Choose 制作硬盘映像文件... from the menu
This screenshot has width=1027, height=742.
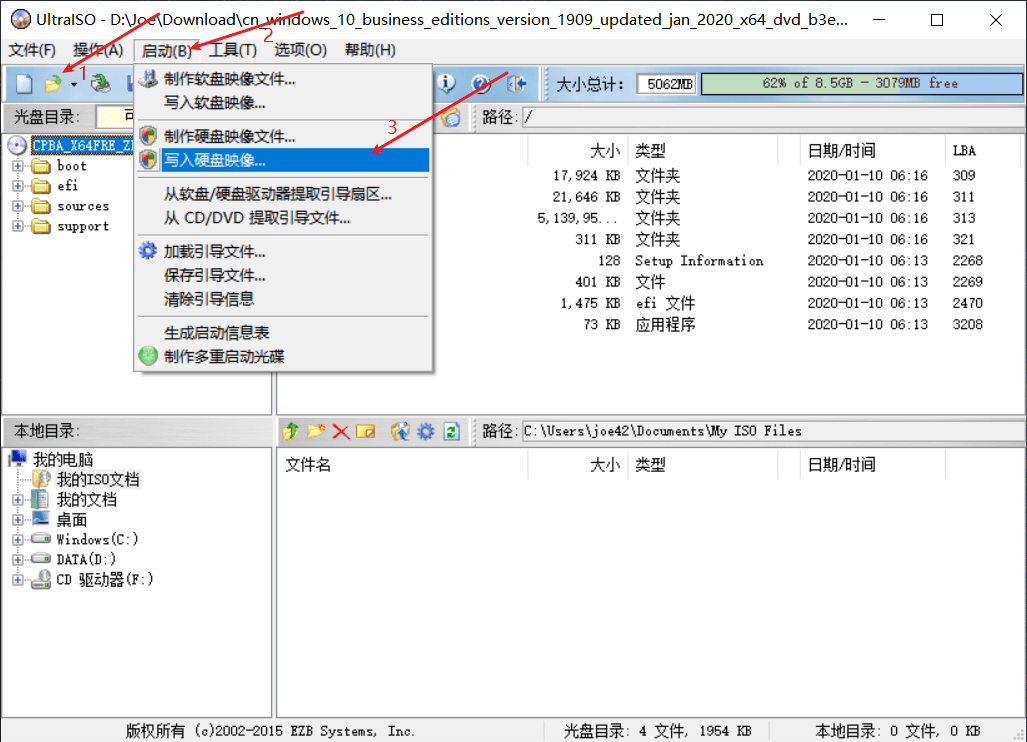coord(284,136)
